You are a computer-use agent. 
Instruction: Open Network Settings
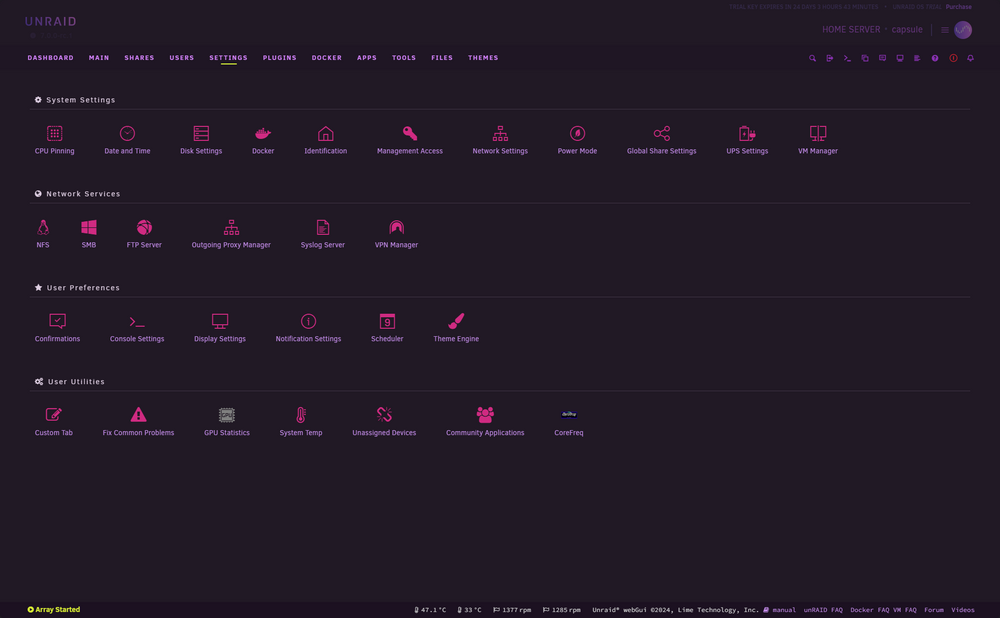500,140
